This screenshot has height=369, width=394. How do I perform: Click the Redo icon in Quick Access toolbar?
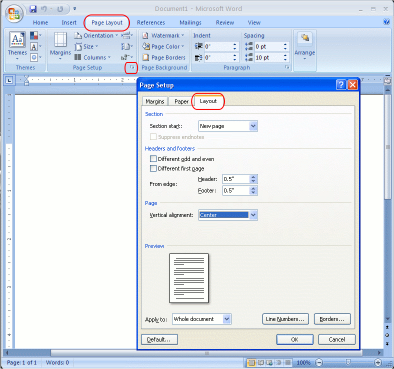click(60, 9)
